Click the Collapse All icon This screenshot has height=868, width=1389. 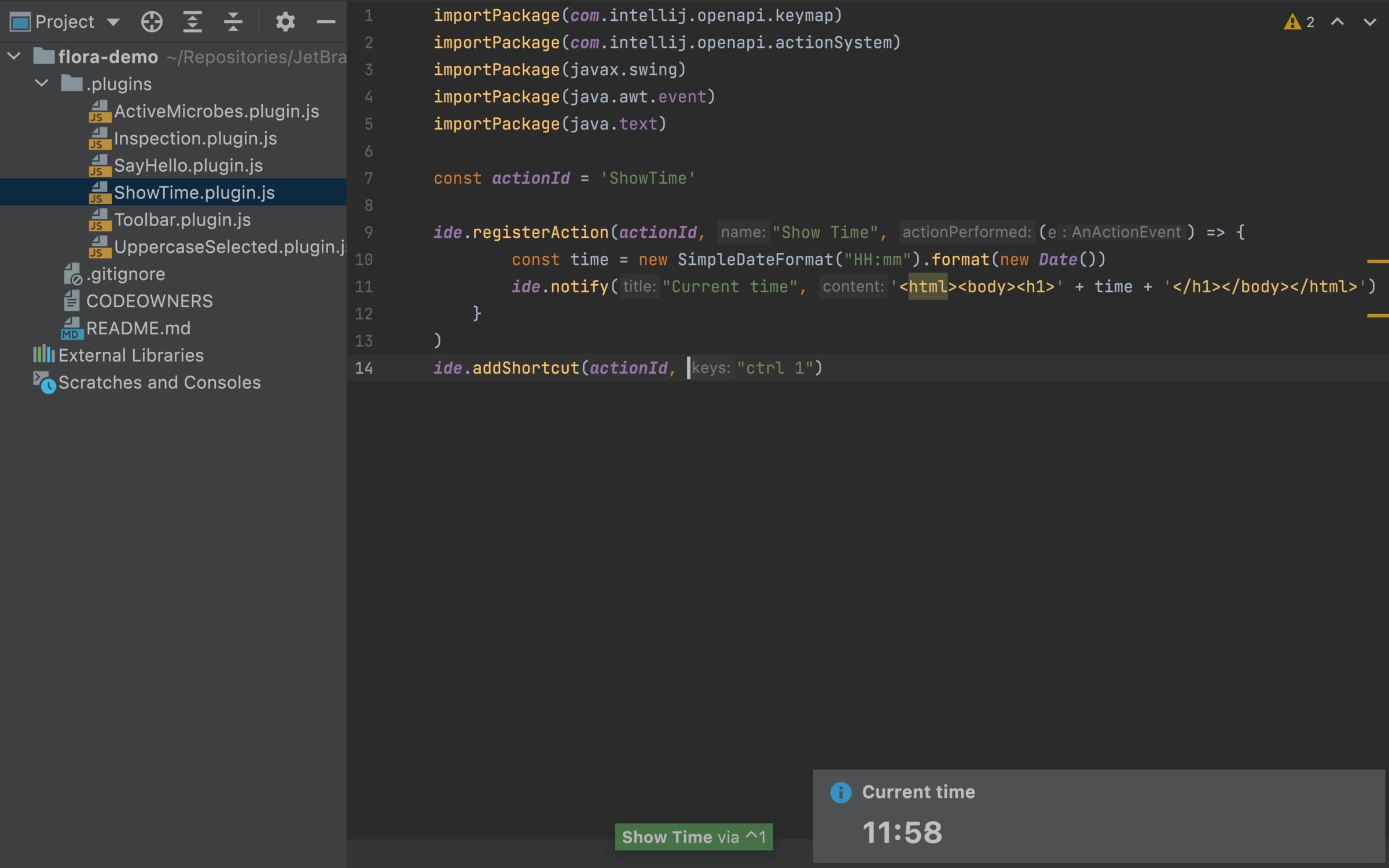click(x=233, y=22)
